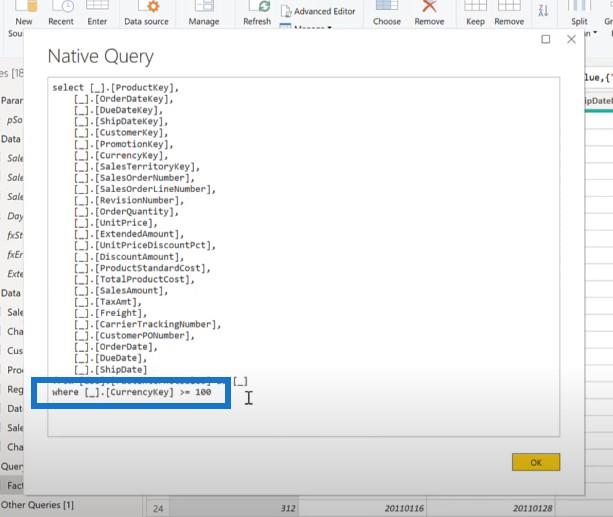
Task: Select the fxSt function query
Action: (15, 235)
